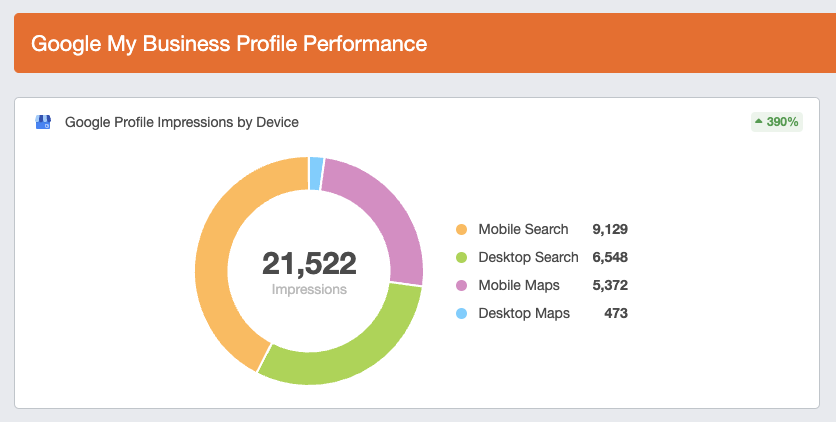Click the 6,548 Desktop Search value
836x422 pixels.
point(609,258)
